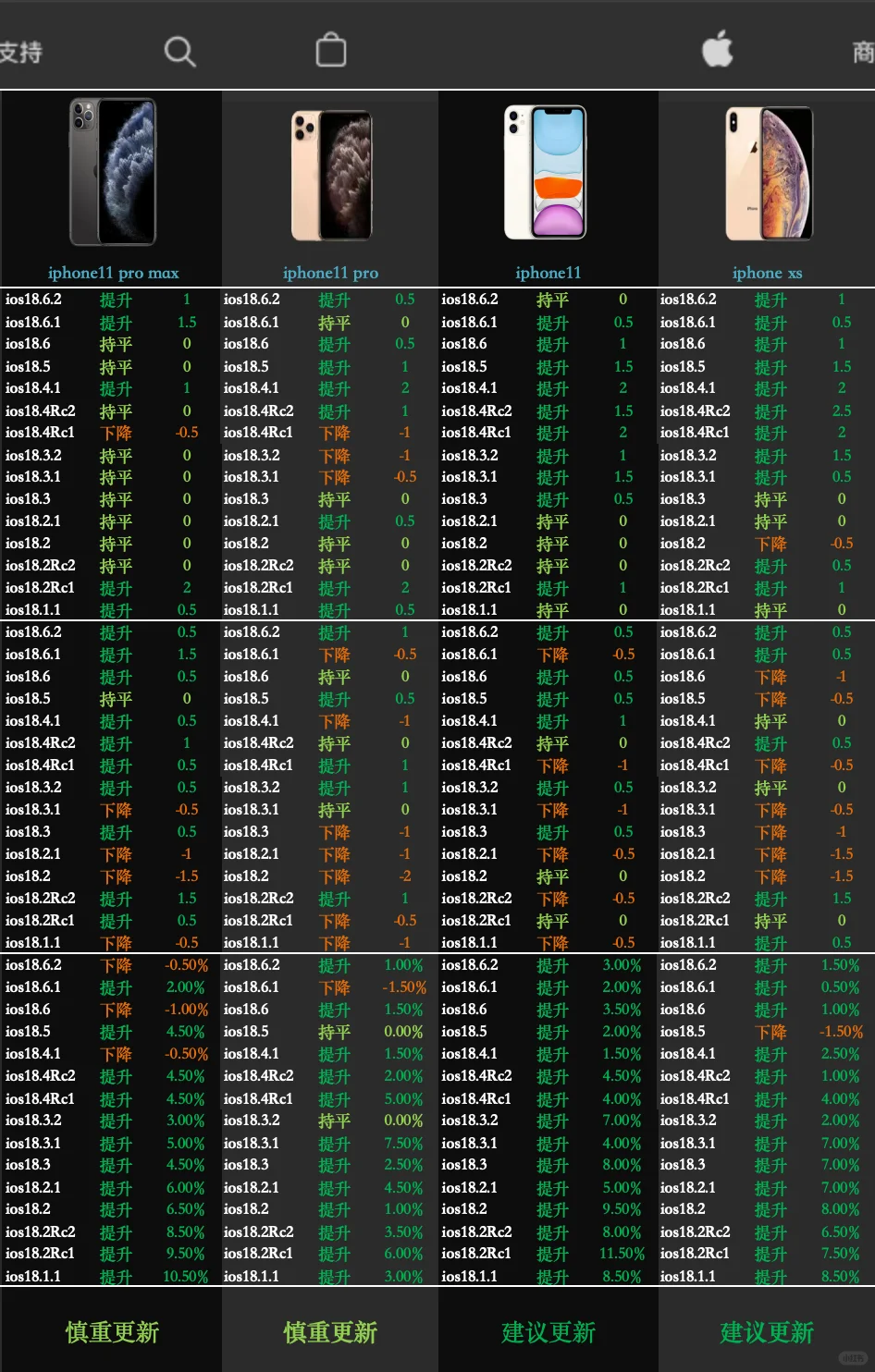Click 慎重更新 under the iphone11 pro column
Screen dimensions: 875x1372
(330, 1332)
